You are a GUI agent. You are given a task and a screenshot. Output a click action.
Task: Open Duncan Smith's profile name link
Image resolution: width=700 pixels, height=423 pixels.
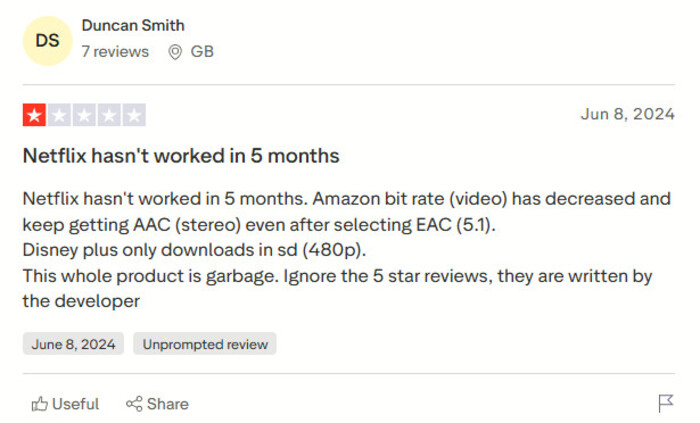[x=133, y=26]
